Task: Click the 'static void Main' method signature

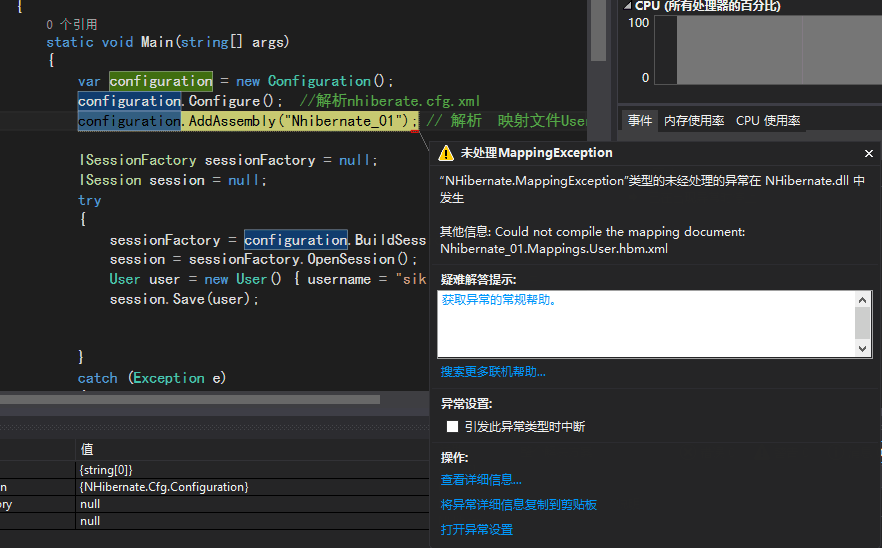Action: tap(168, 42)
